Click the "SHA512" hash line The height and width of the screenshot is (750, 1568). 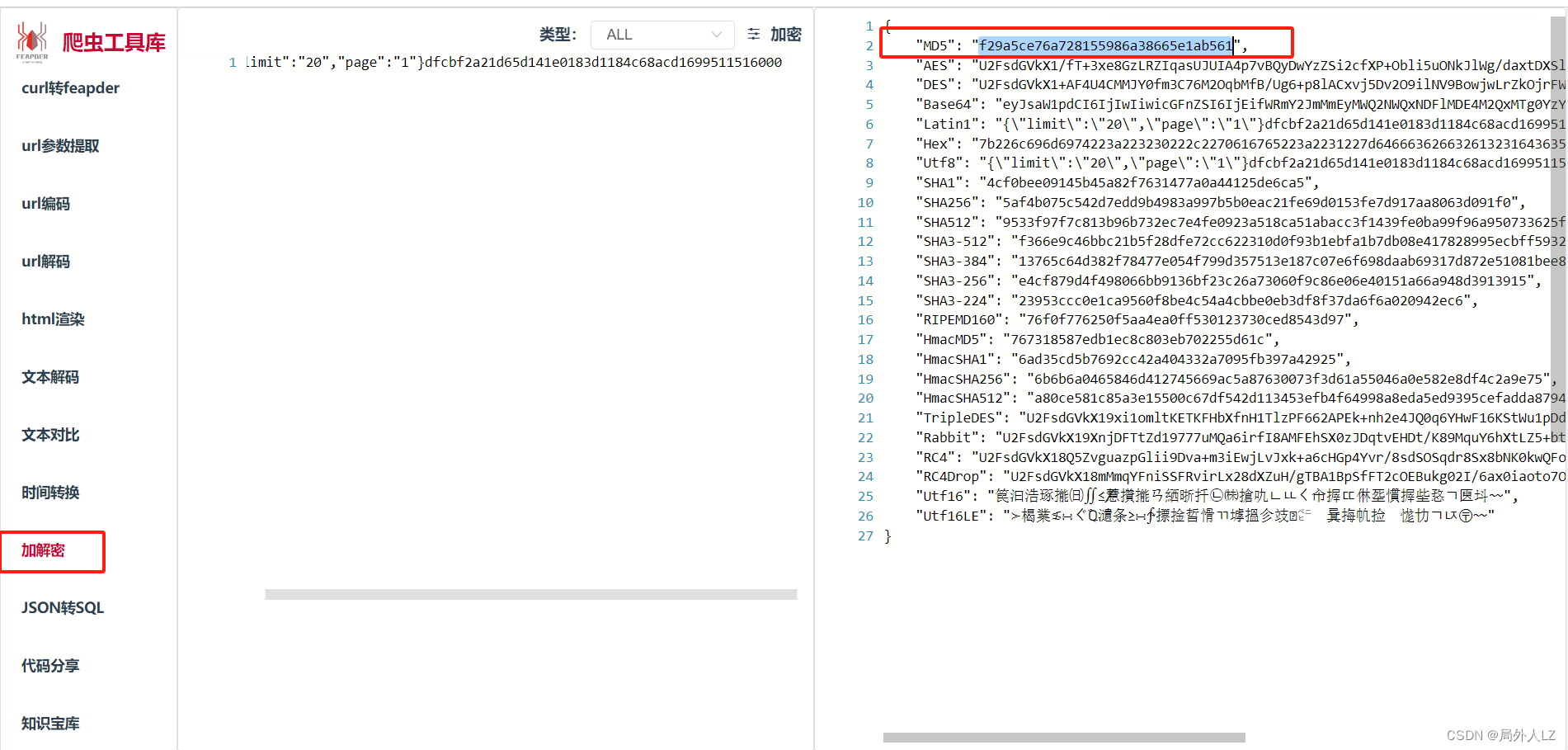click(1240, 223)
